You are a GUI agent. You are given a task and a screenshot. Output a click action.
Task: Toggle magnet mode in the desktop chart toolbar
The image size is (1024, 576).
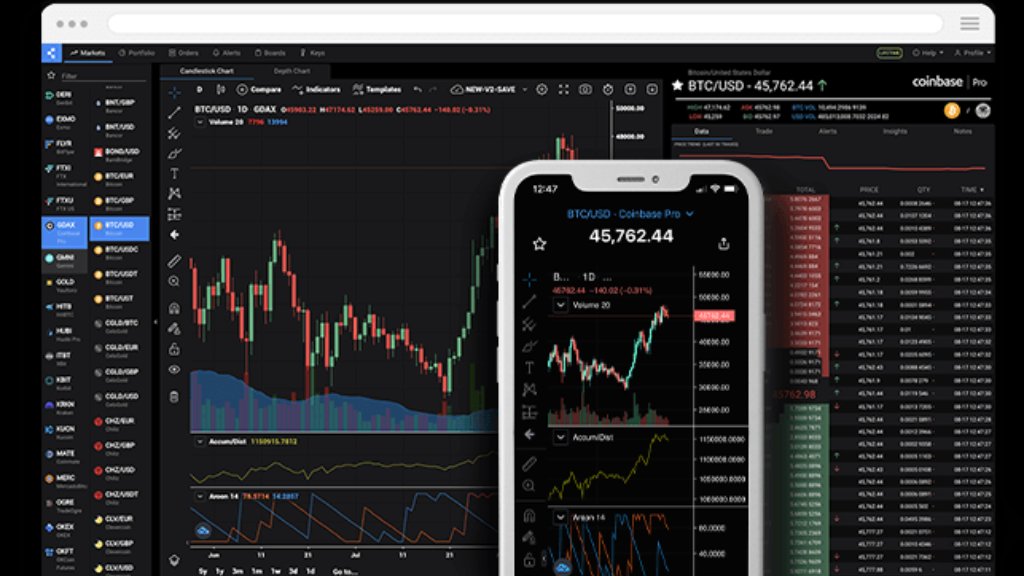pos(174,308)
